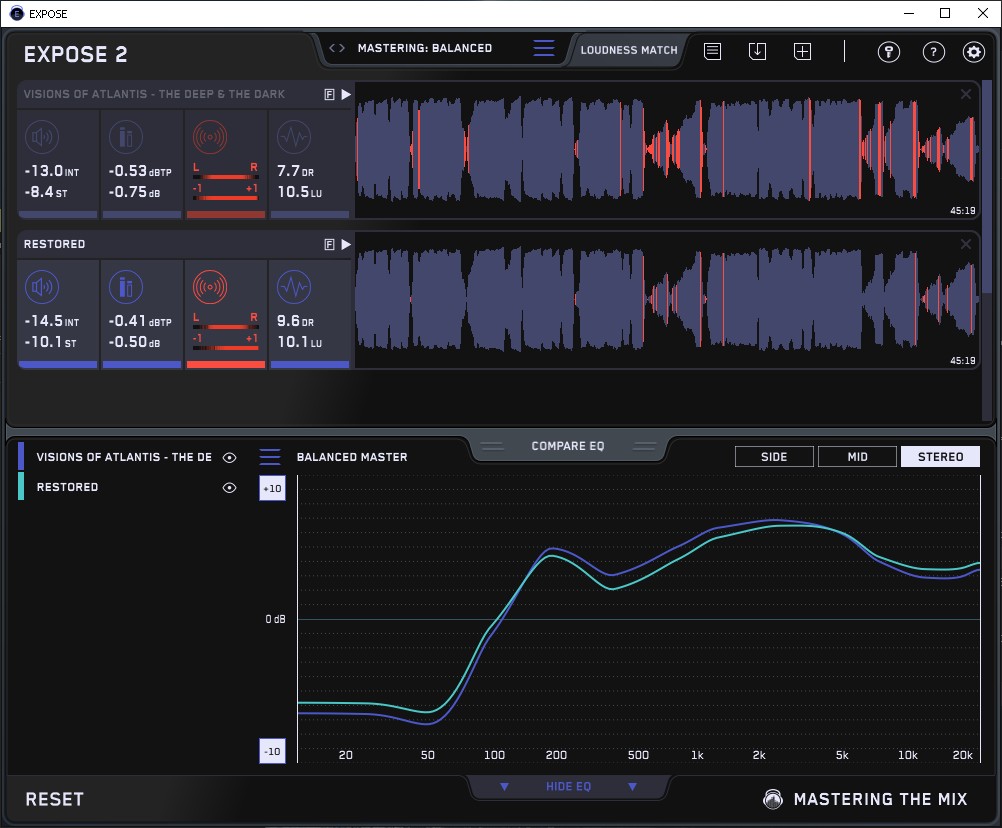
Task: Switch EQ view to Stereo
Action: [940, 457]
